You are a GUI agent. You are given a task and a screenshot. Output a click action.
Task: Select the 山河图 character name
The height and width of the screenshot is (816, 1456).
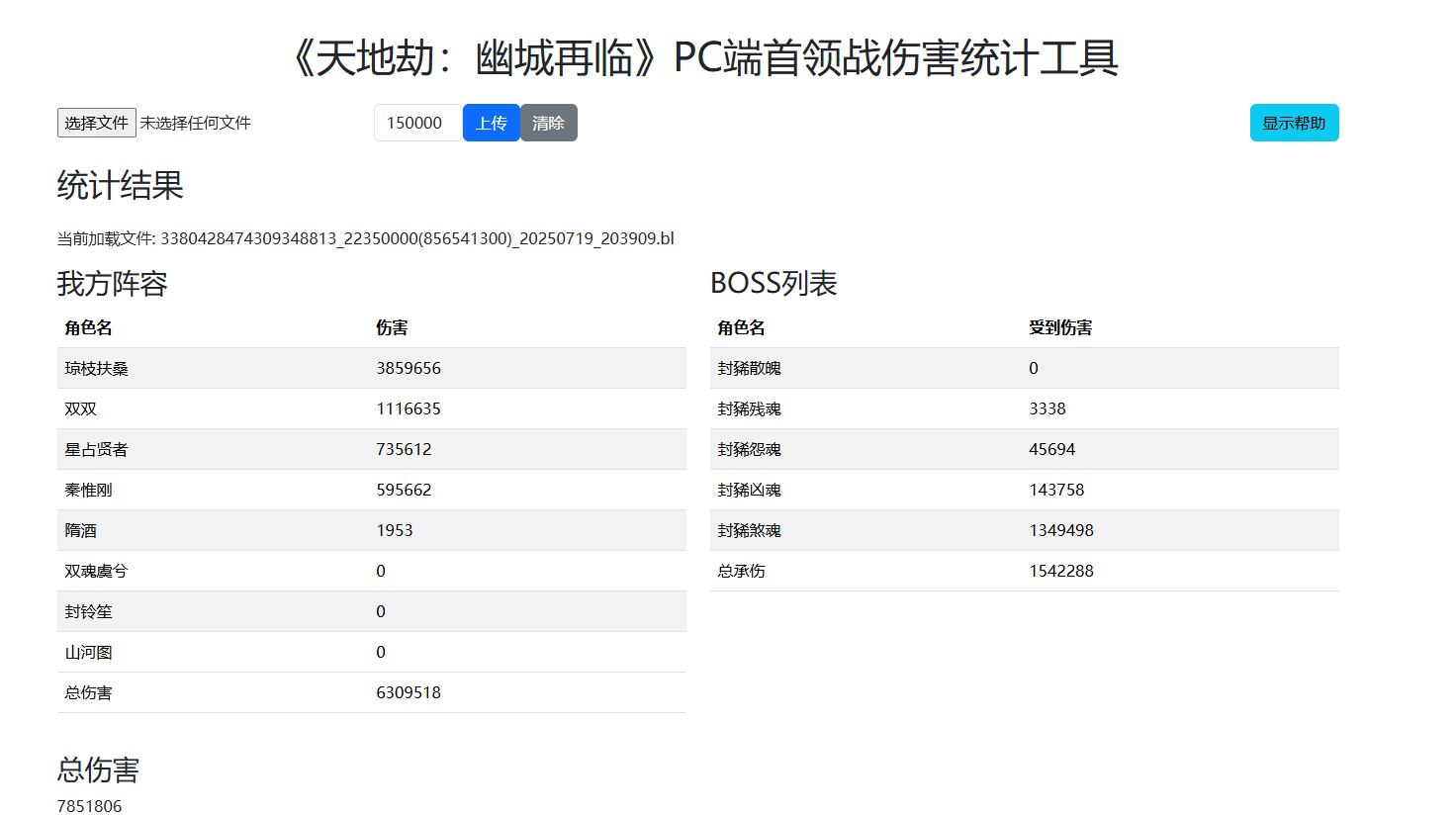(x=89, y=652)
